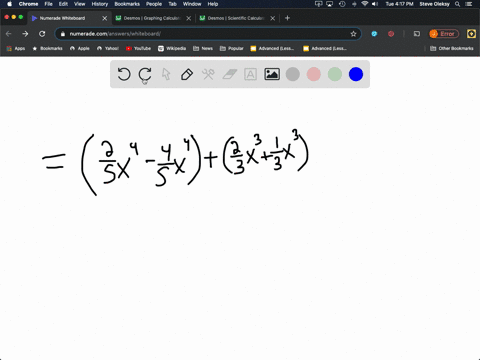The height and width of the screenshot is (360, 480).
Task: Close the Desmos Scientific Calculator tab
Action: pos(273,18)
